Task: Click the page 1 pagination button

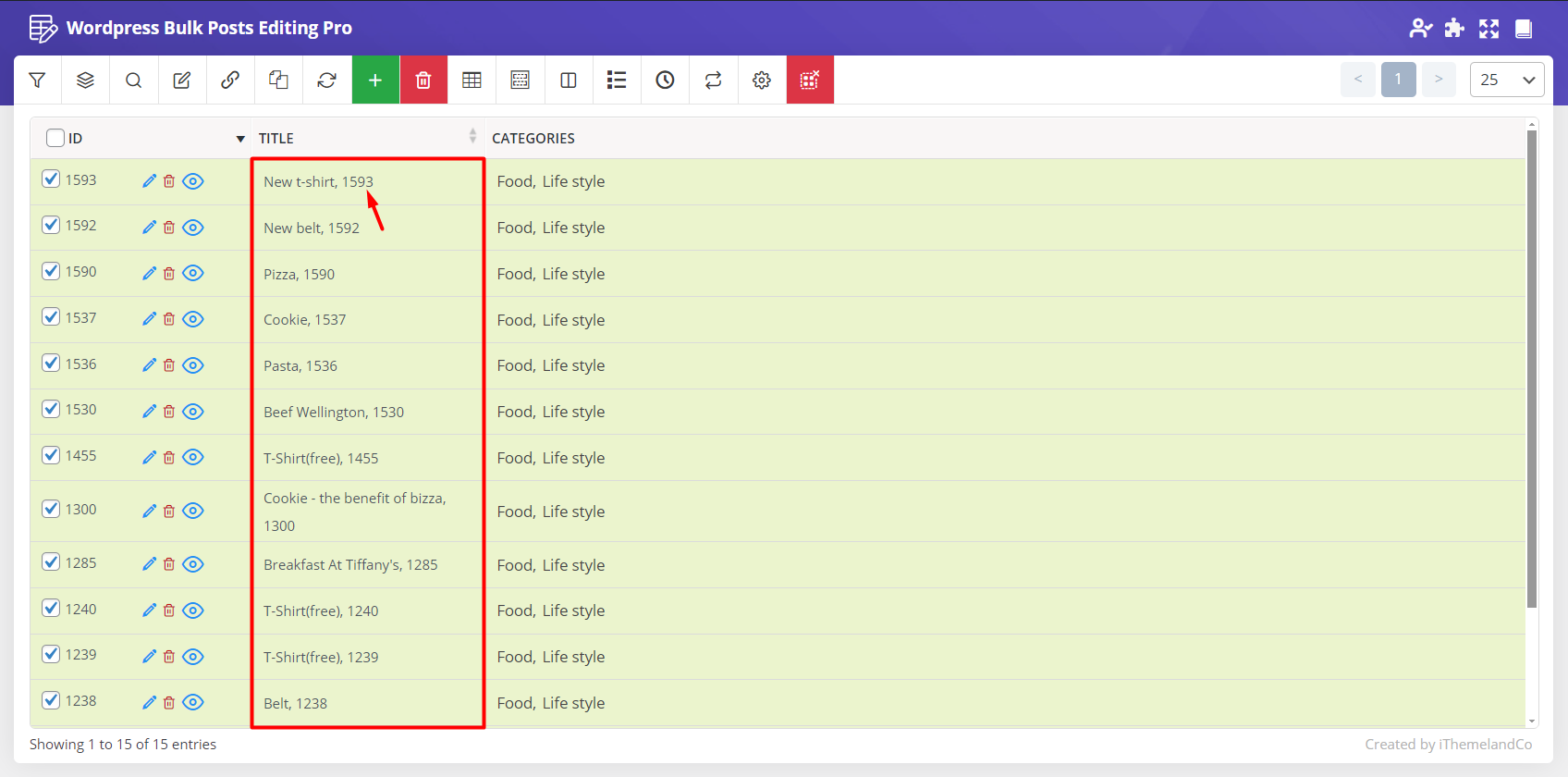Action: [1398, 80]
